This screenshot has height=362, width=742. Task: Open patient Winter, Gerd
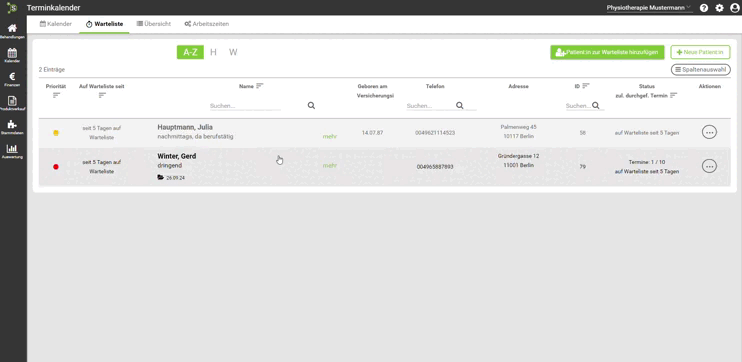point(177,156)
